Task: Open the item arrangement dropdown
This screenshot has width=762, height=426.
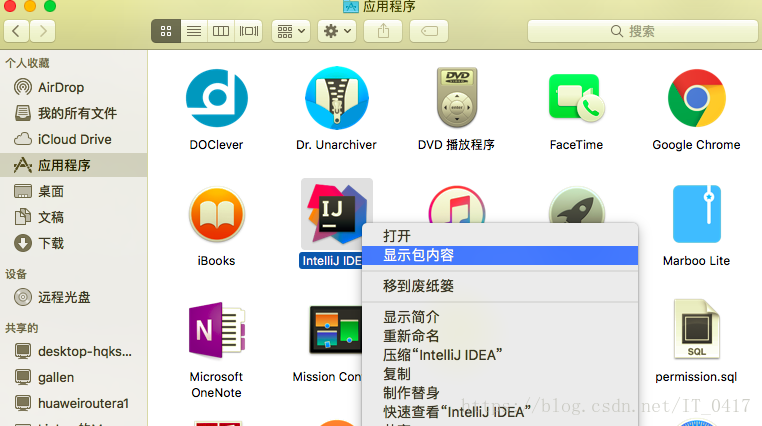Action: tap(291, 31)
